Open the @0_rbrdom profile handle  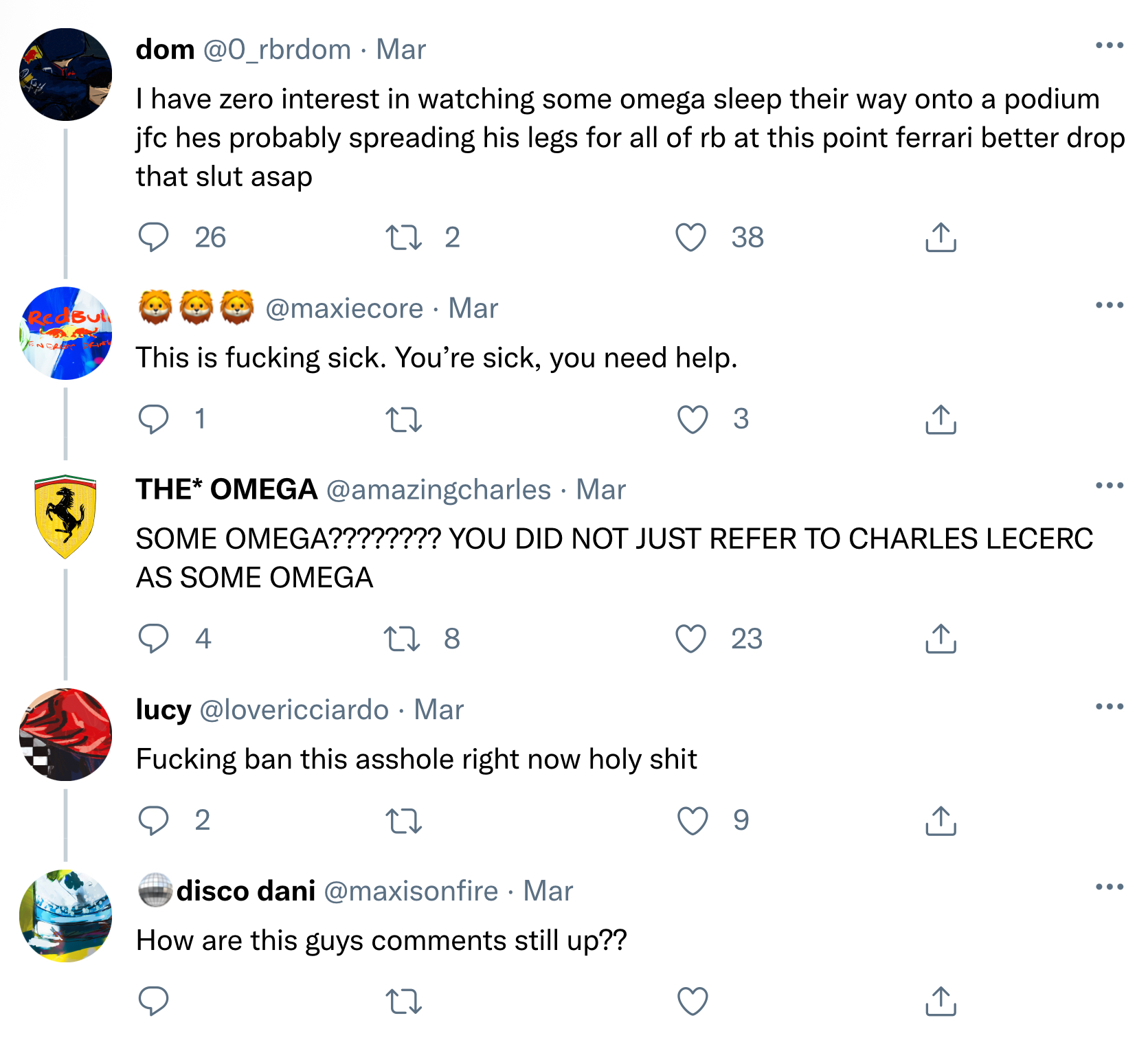pos(277,49)
